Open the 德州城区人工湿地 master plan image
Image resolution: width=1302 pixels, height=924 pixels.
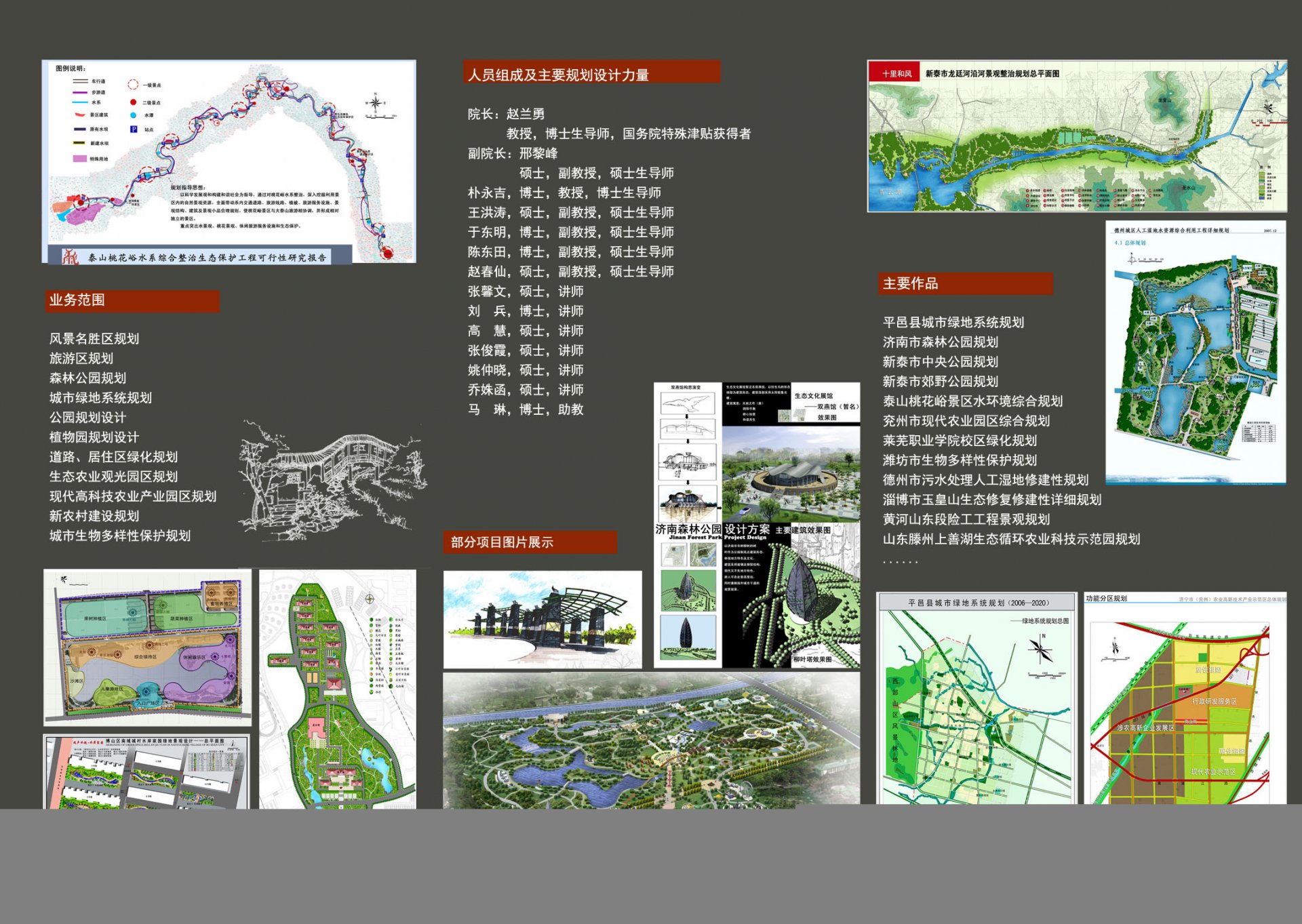point(1196,353)
